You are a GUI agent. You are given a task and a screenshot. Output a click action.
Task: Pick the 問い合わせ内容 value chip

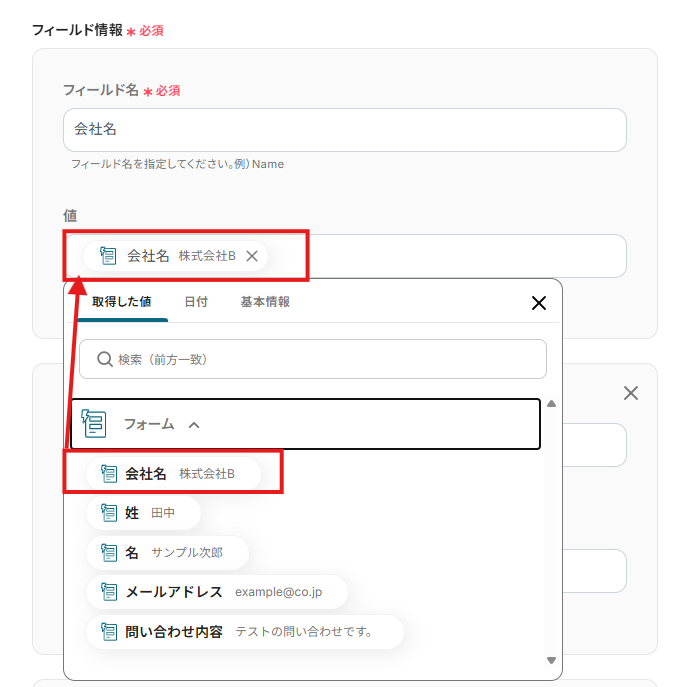[246, 631]
